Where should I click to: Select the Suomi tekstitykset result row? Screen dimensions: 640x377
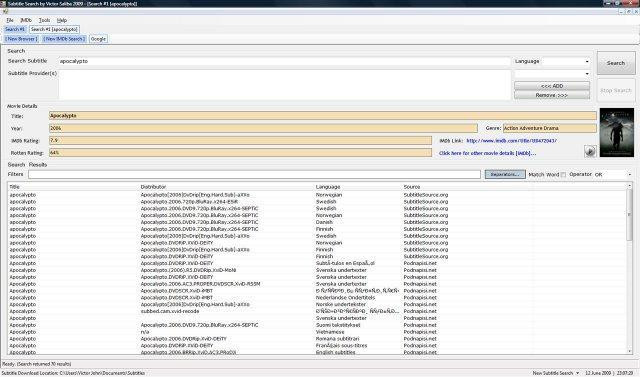(317, 325)
